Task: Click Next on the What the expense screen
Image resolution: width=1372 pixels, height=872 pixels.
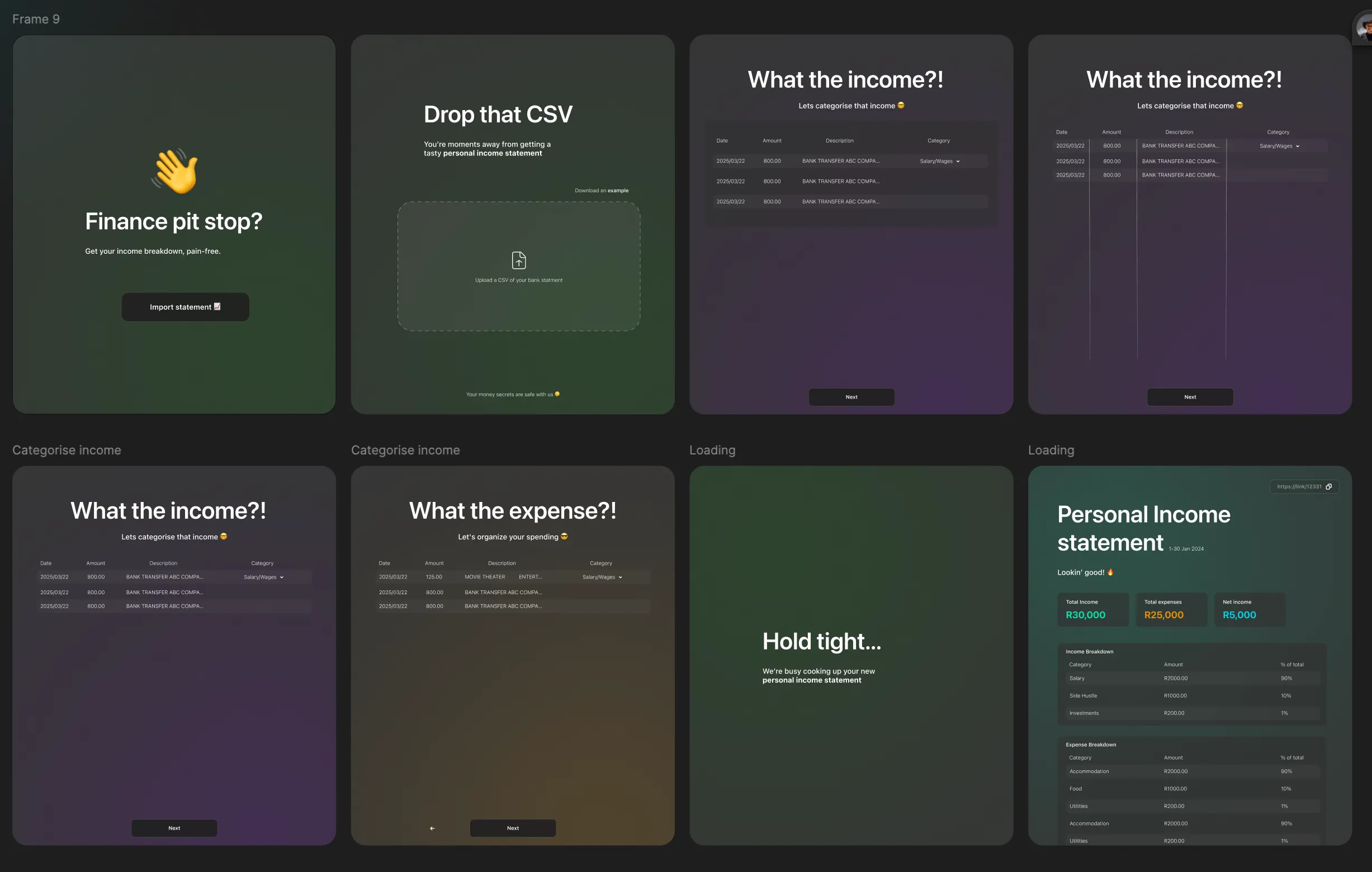Action: 512,828
